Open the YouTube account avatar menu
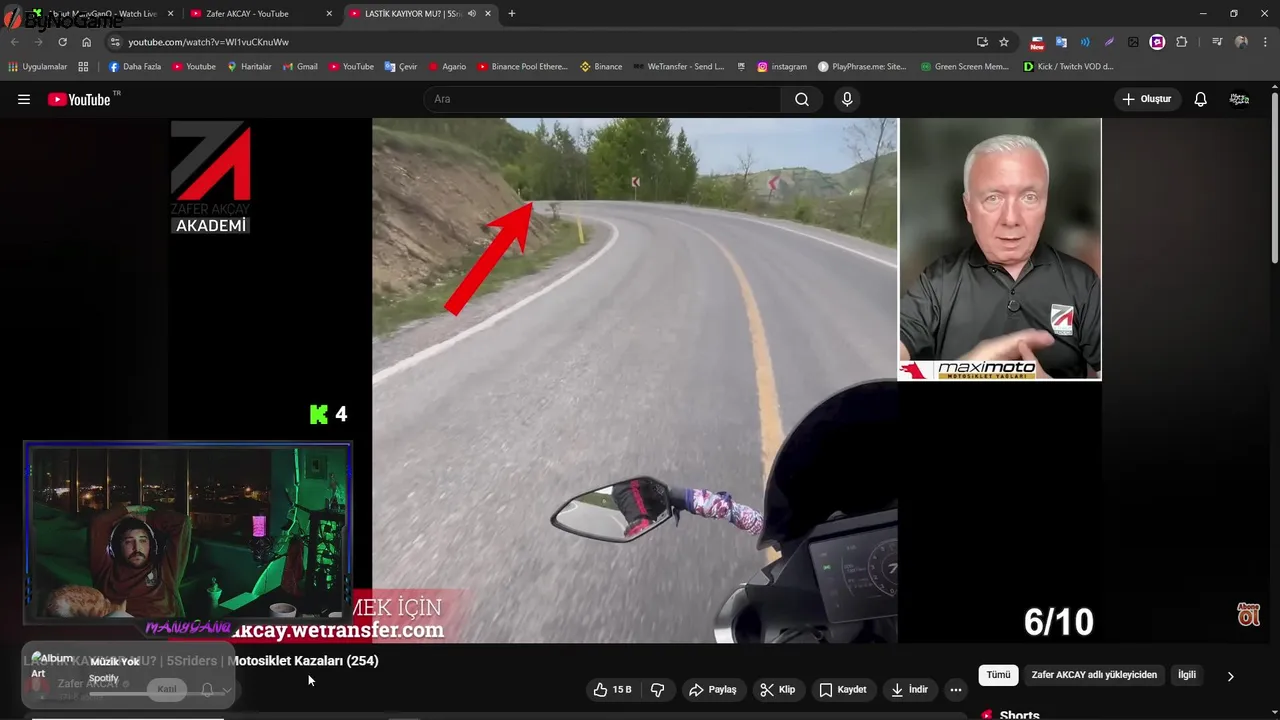The width and height of the screenshot is (1280, 720). pos(1239,99)
